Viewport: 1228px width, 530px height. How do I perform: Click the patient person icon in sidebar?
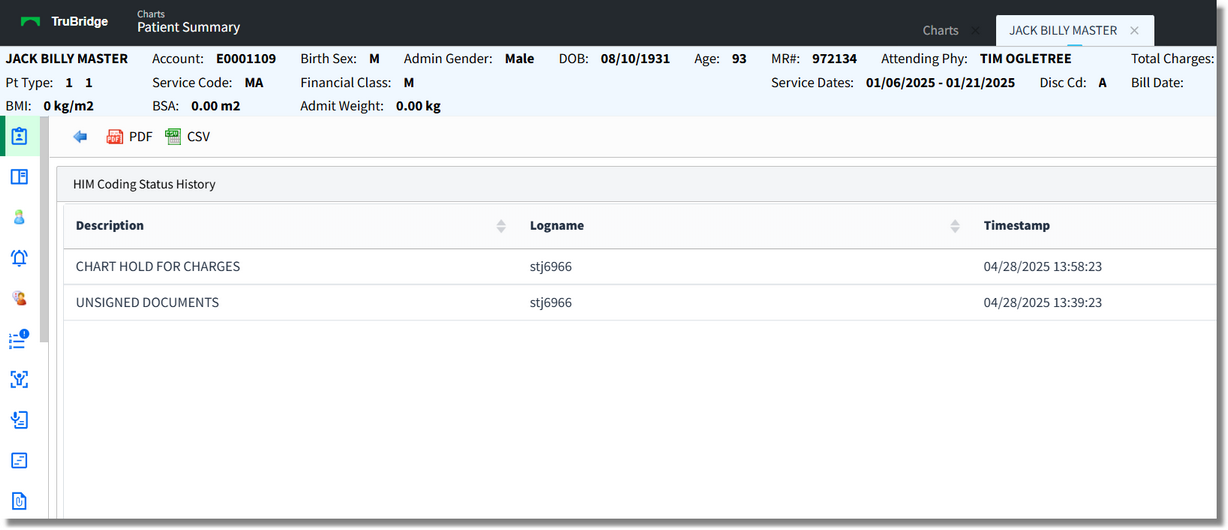[19, 217]
